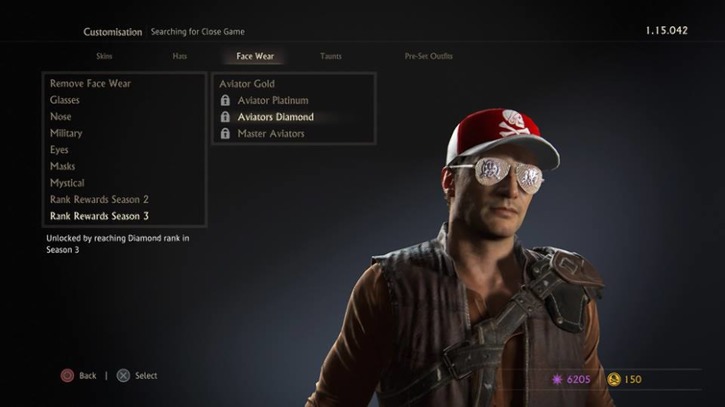This screenshot has width=725, height=407.
Task: Click the cross Select button icon
Action: [123, 376]
